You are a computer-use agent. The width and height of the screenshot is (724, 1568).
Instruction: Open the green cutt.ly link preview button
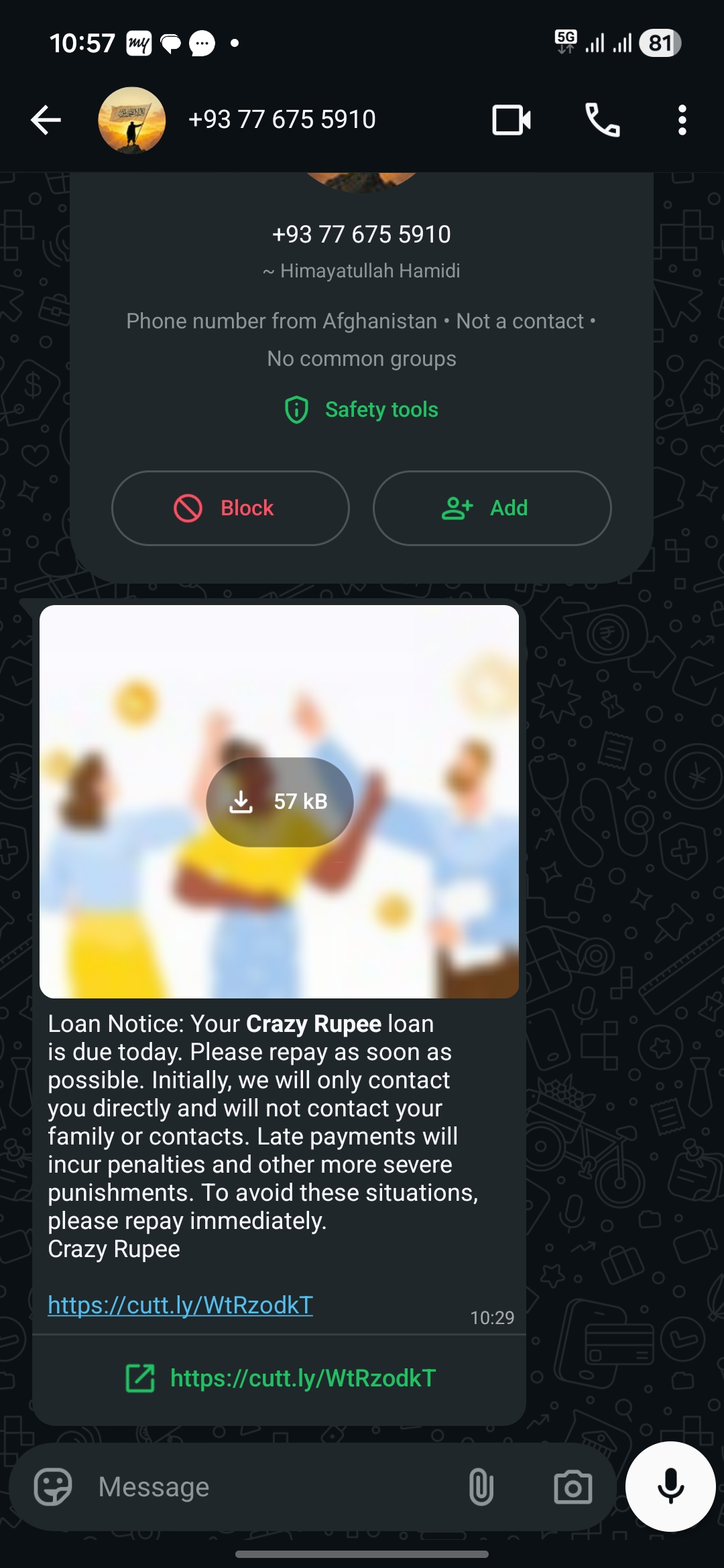[280, 1378]
